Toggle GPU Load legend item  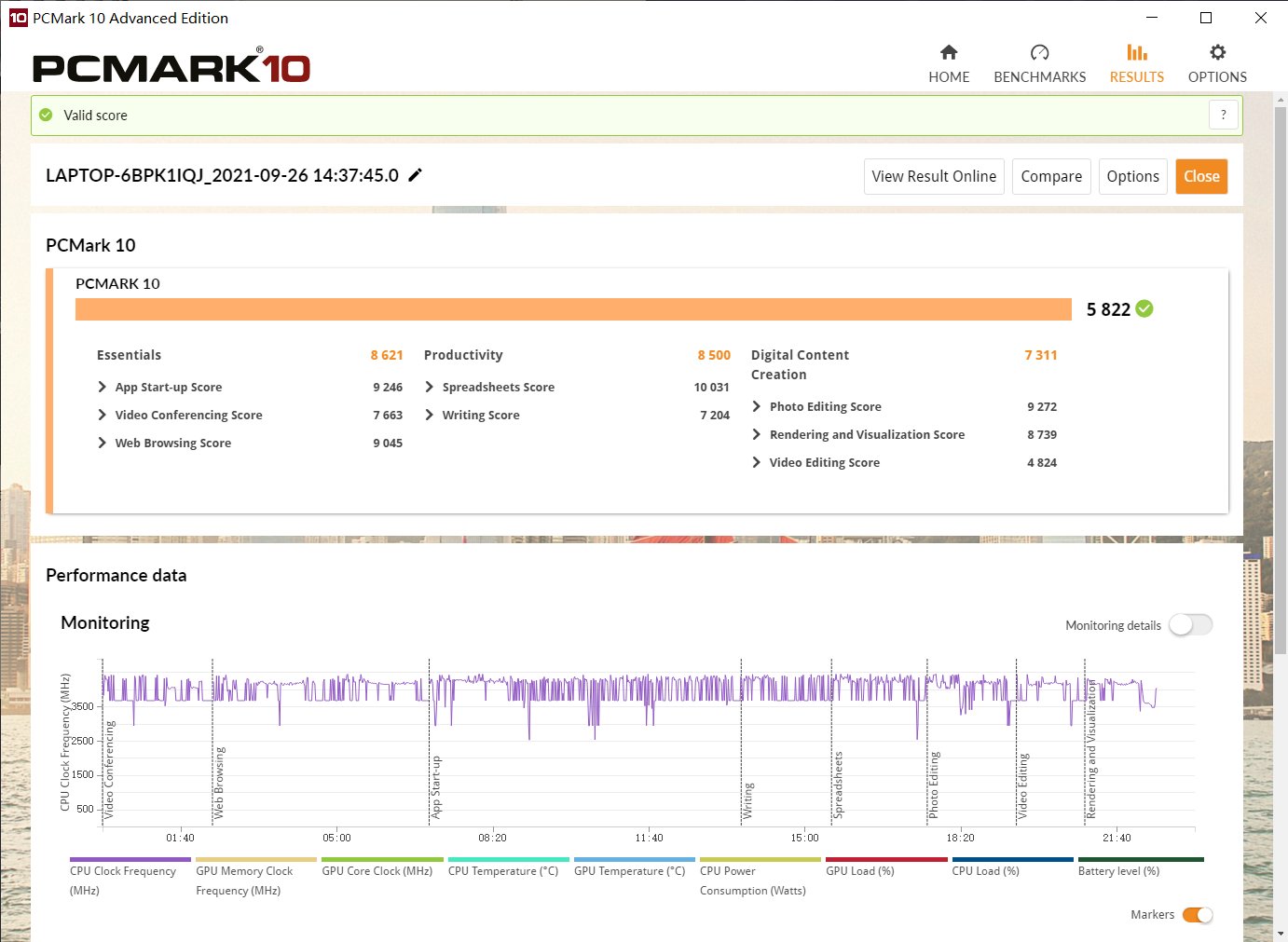pos(885,869)
